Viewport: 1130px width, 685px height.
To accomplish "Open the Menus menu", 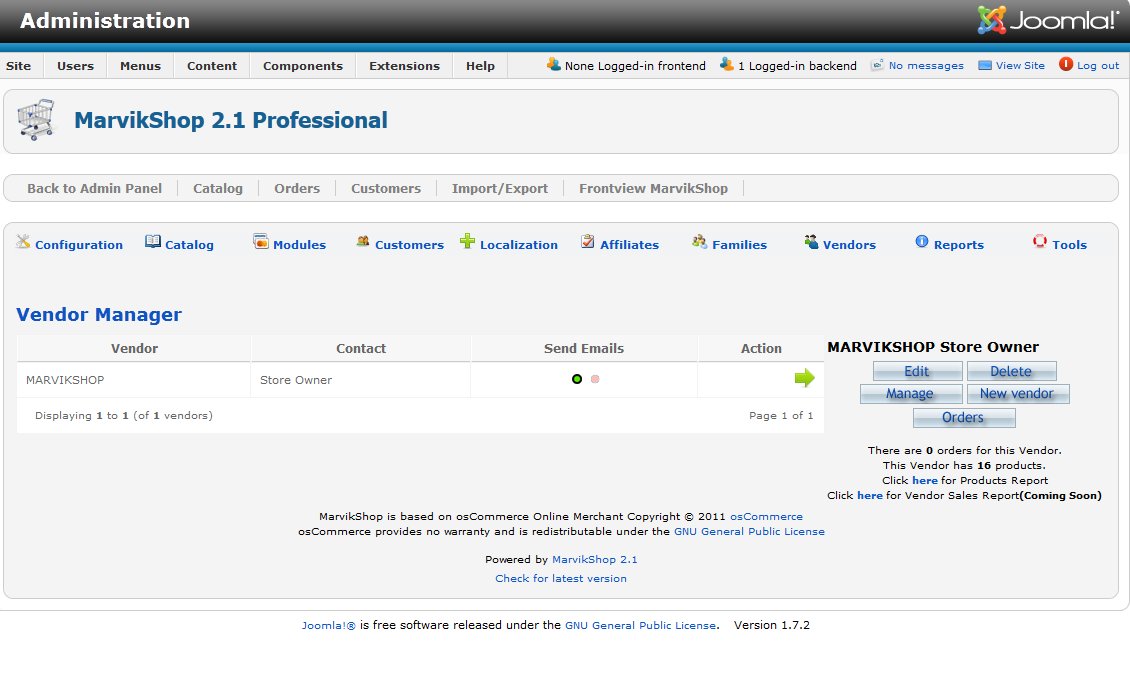I will 141,66.
